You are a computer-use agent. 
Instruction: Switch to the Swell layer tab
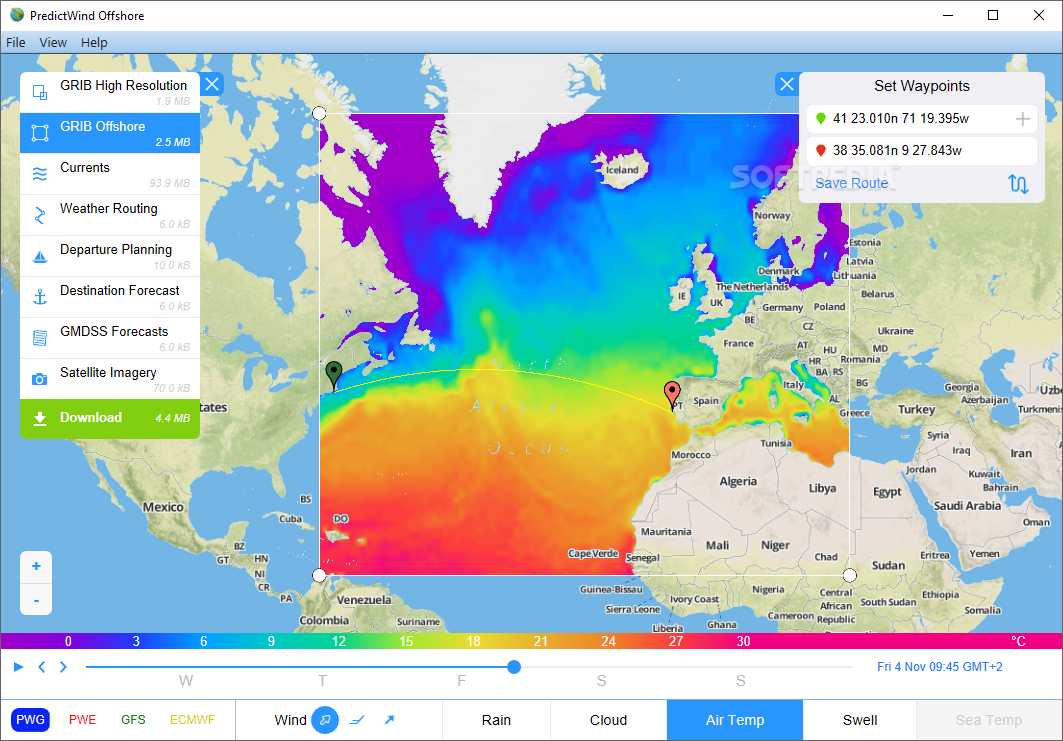[x=860, y=720]
